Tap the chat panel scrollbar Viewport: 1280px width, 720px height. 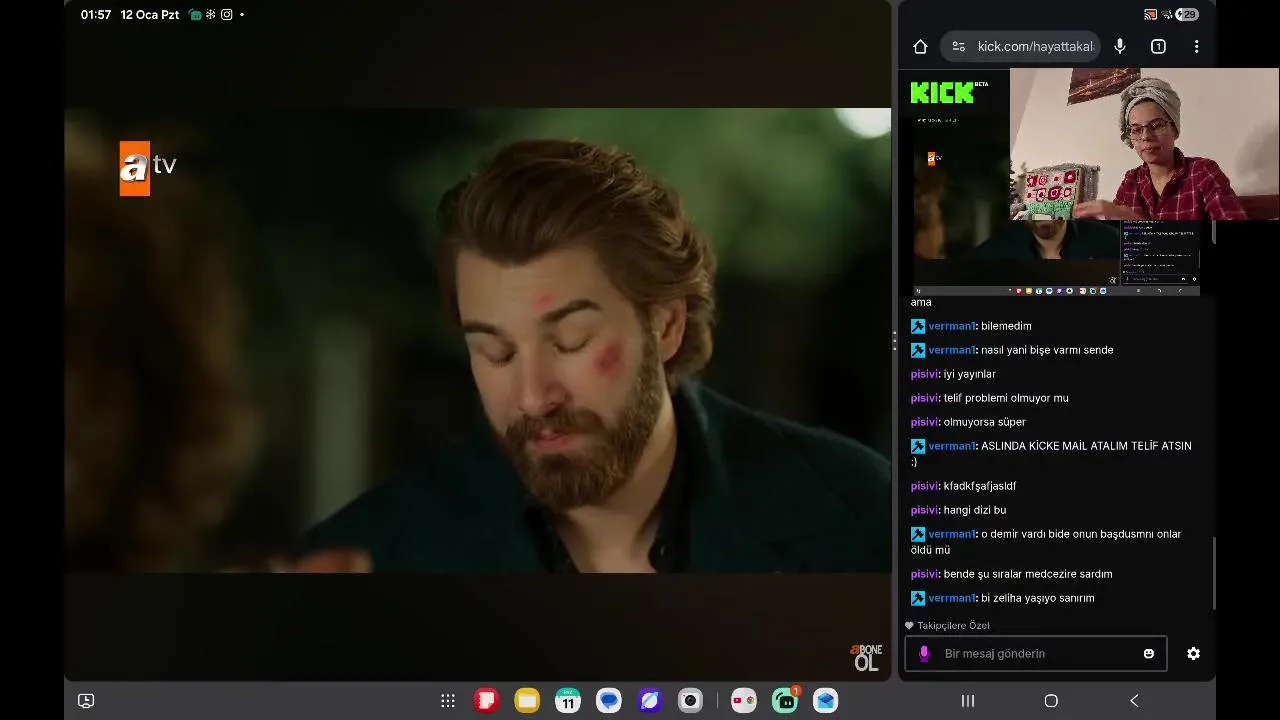(x=1214, y=573)
